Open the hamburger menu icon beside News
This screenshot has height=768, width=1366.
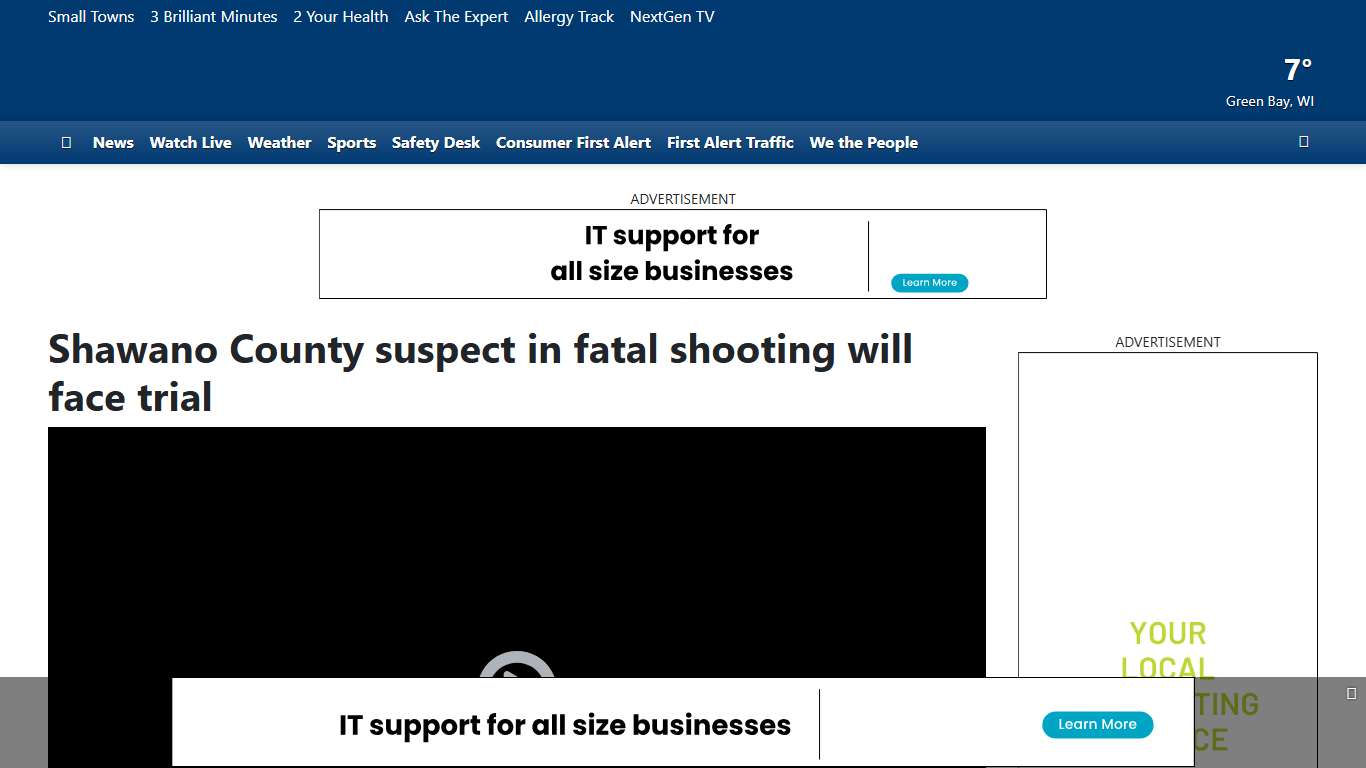[66, 143]
